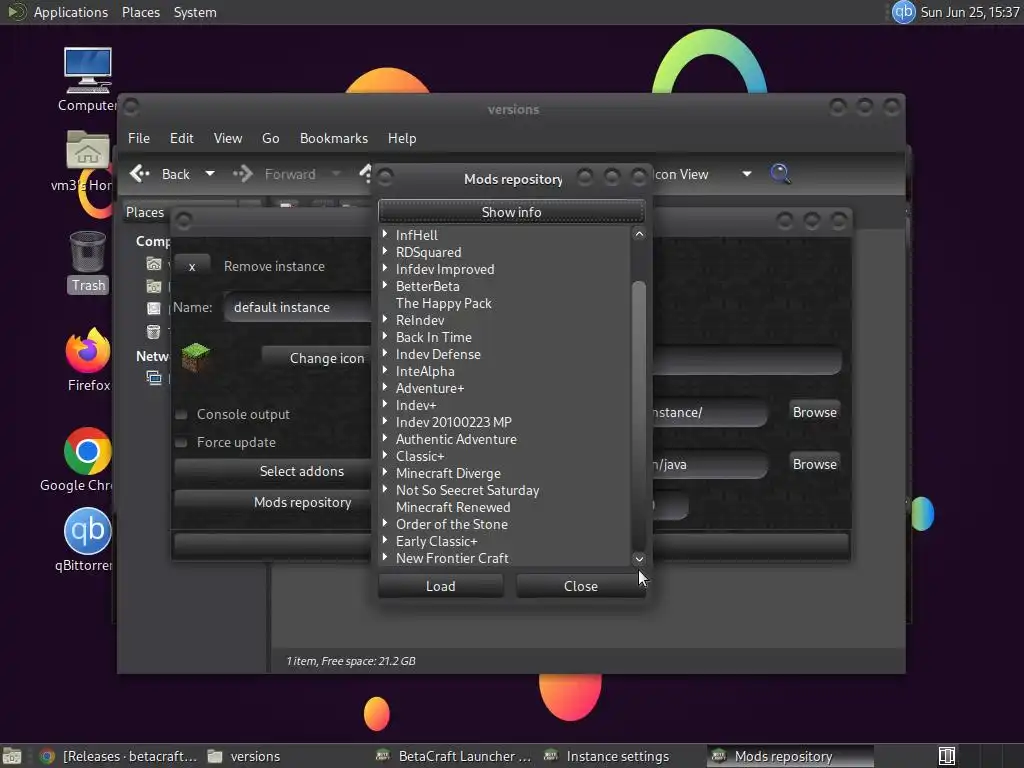Select InteAlpha in the mods list

425,371
